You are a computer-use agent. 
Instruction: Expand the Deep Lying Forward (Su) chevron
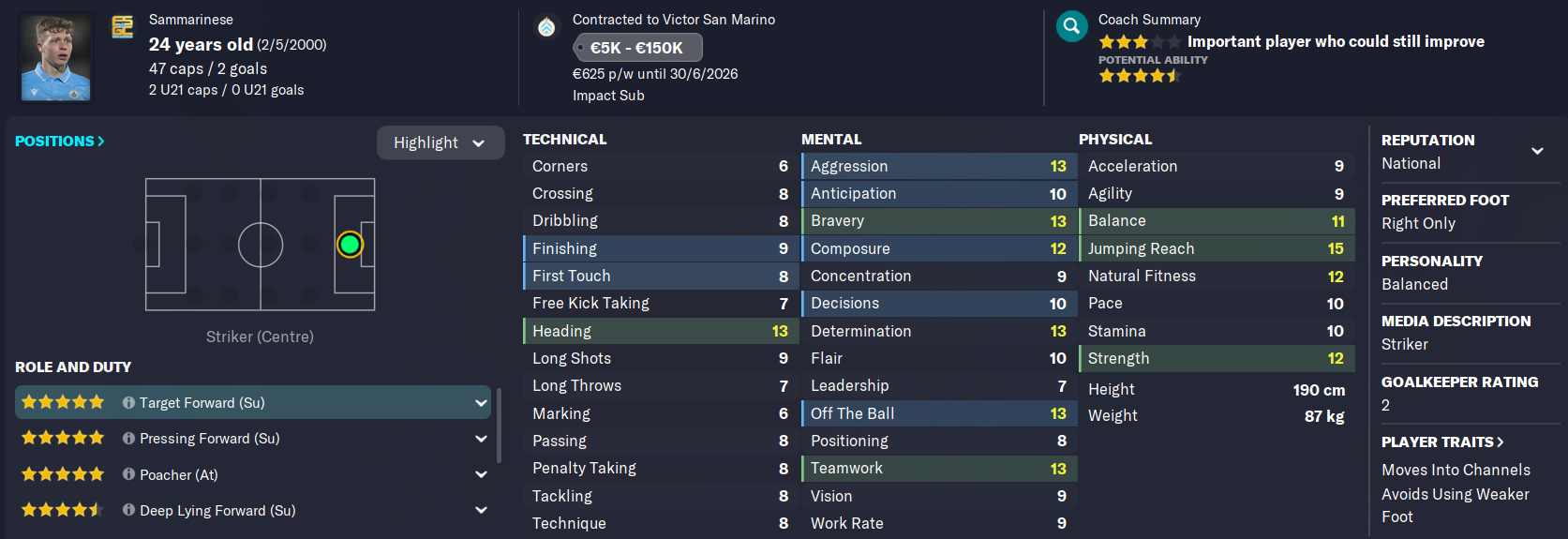[481, 510]
